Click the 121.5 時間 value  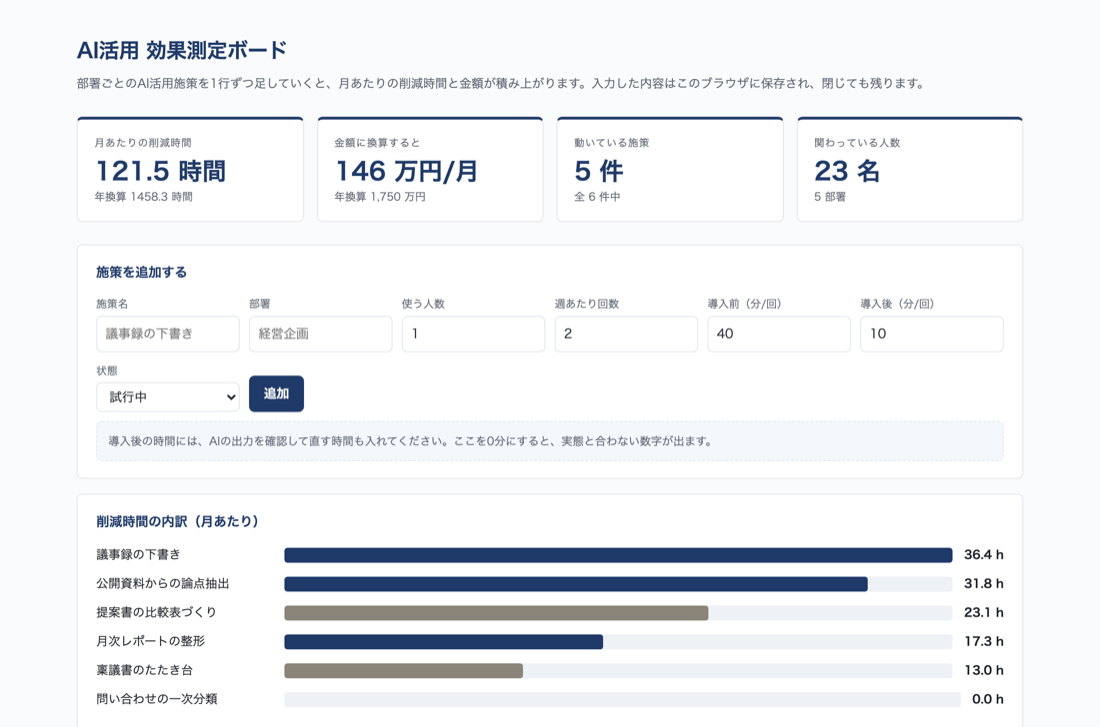click(x=161, y=171)
